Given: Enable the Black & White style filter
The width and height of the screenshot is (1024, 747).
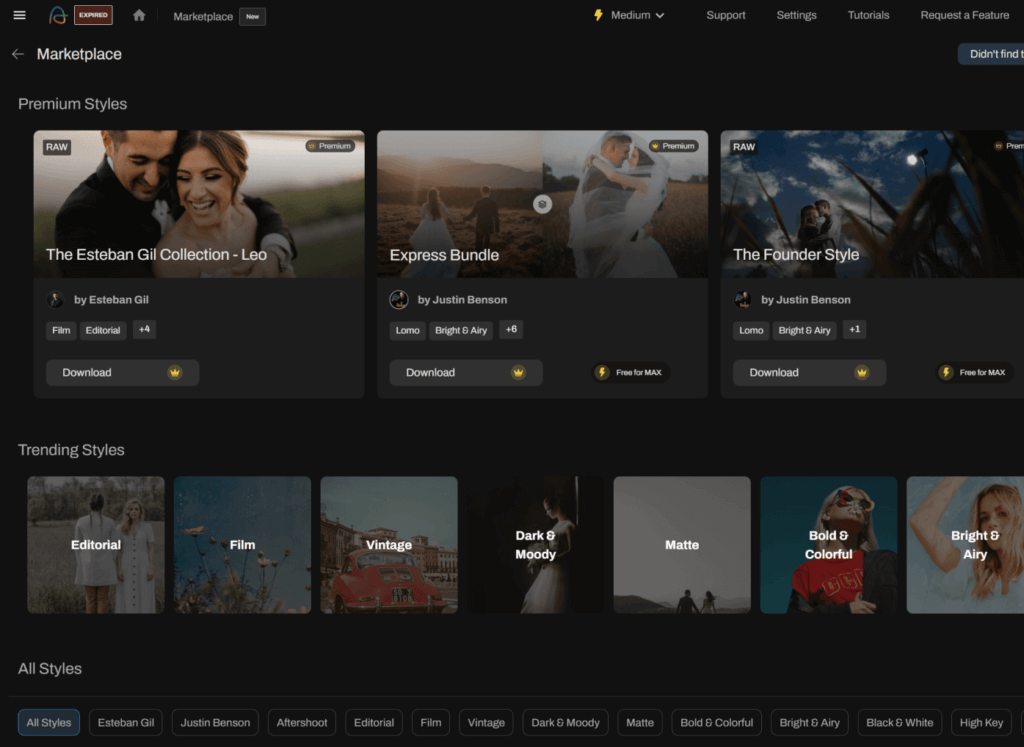Looking at the screenshot, I should (899, 722).
